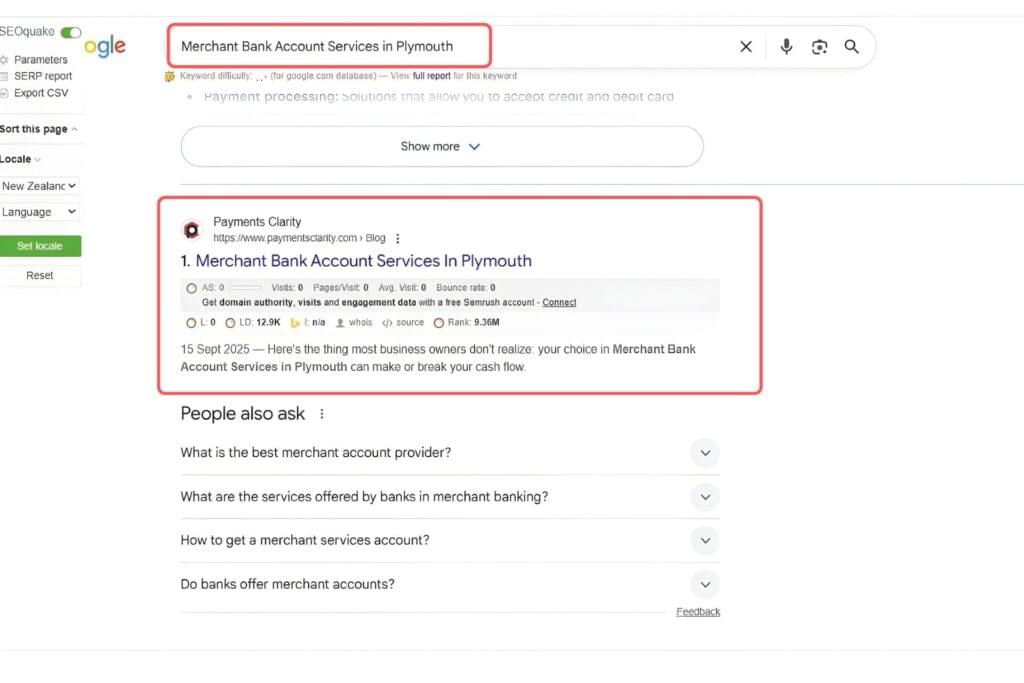Open the whois lookup link

point(354,323)
